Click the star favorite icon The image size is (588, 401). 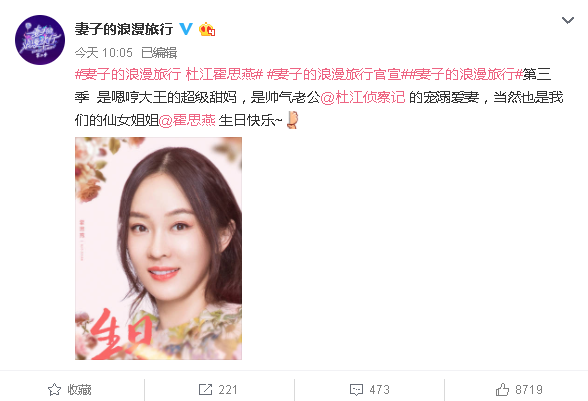tap(54, 390)
